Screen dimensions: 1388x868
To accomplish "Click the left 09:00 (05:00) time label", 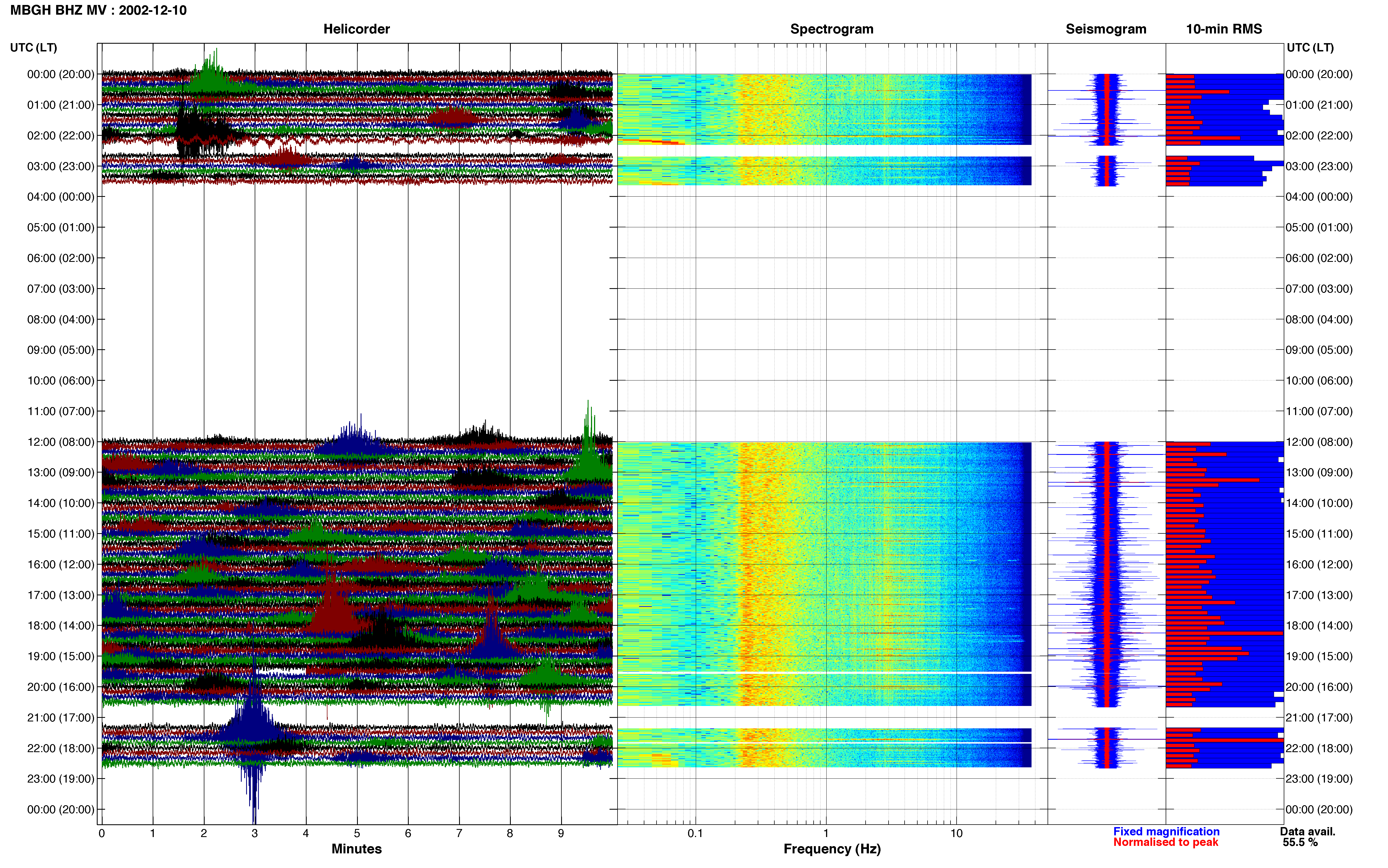I will [x=60, y=350].
